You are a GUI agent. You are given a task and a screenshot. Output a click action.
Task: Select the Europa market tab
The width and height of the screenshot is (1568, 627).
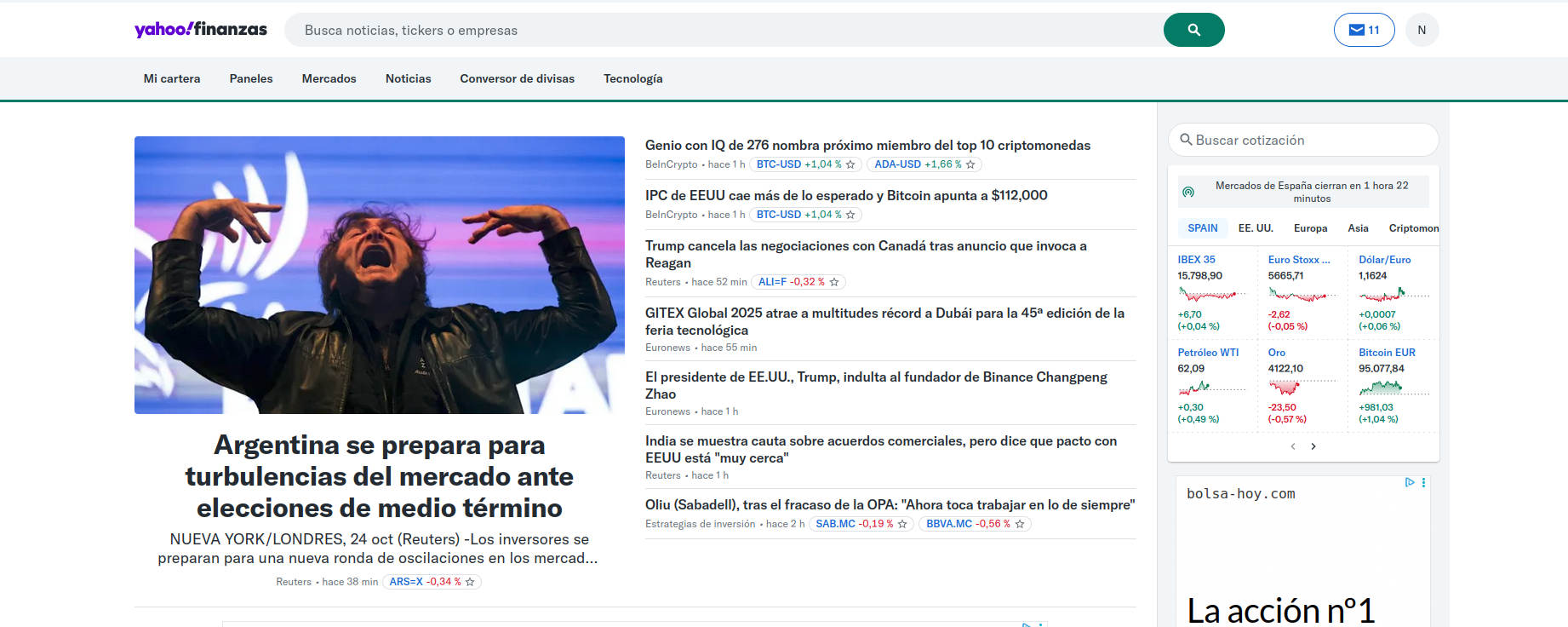click(1311, 228)
